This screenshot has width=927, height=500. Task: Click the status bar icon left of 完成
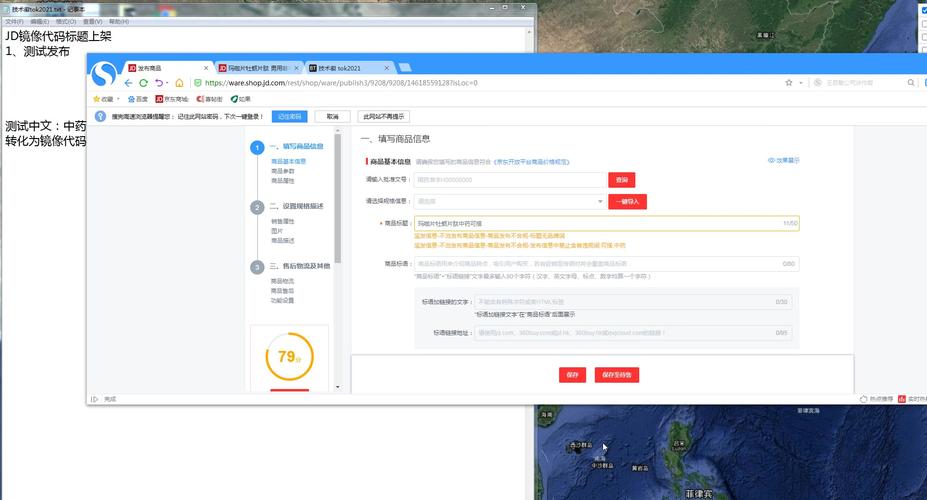tap(94, 399)
